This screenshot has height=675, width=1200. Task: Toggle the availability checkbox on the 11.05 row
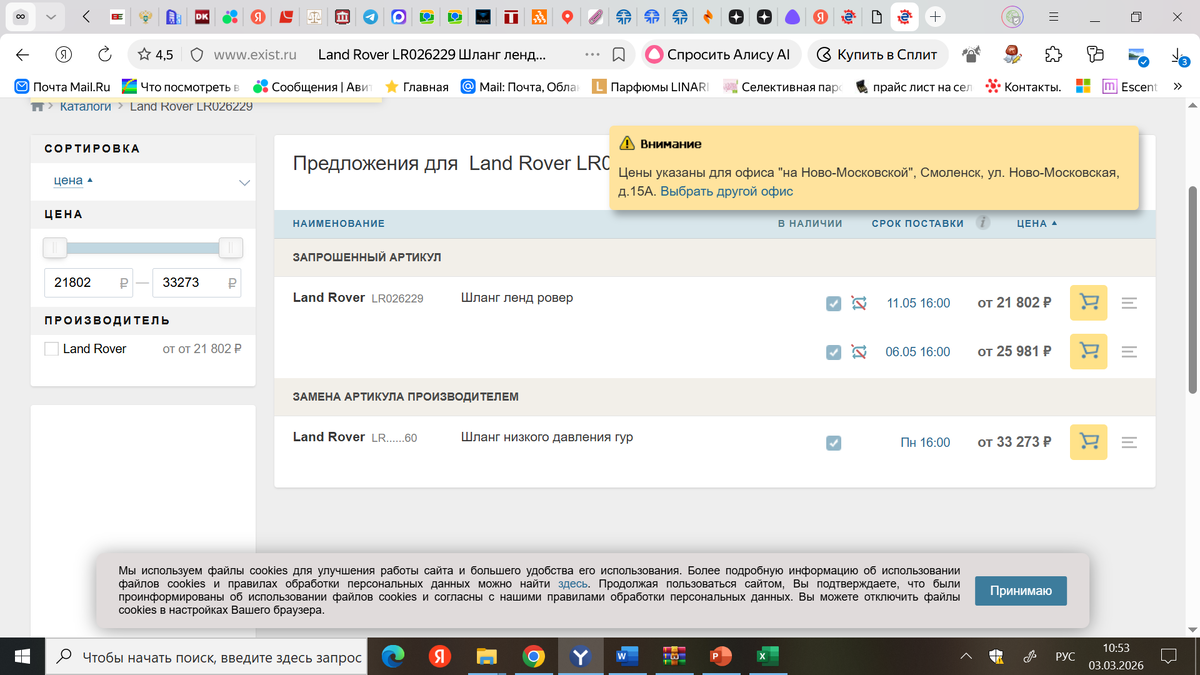click(x=834, y=303)
